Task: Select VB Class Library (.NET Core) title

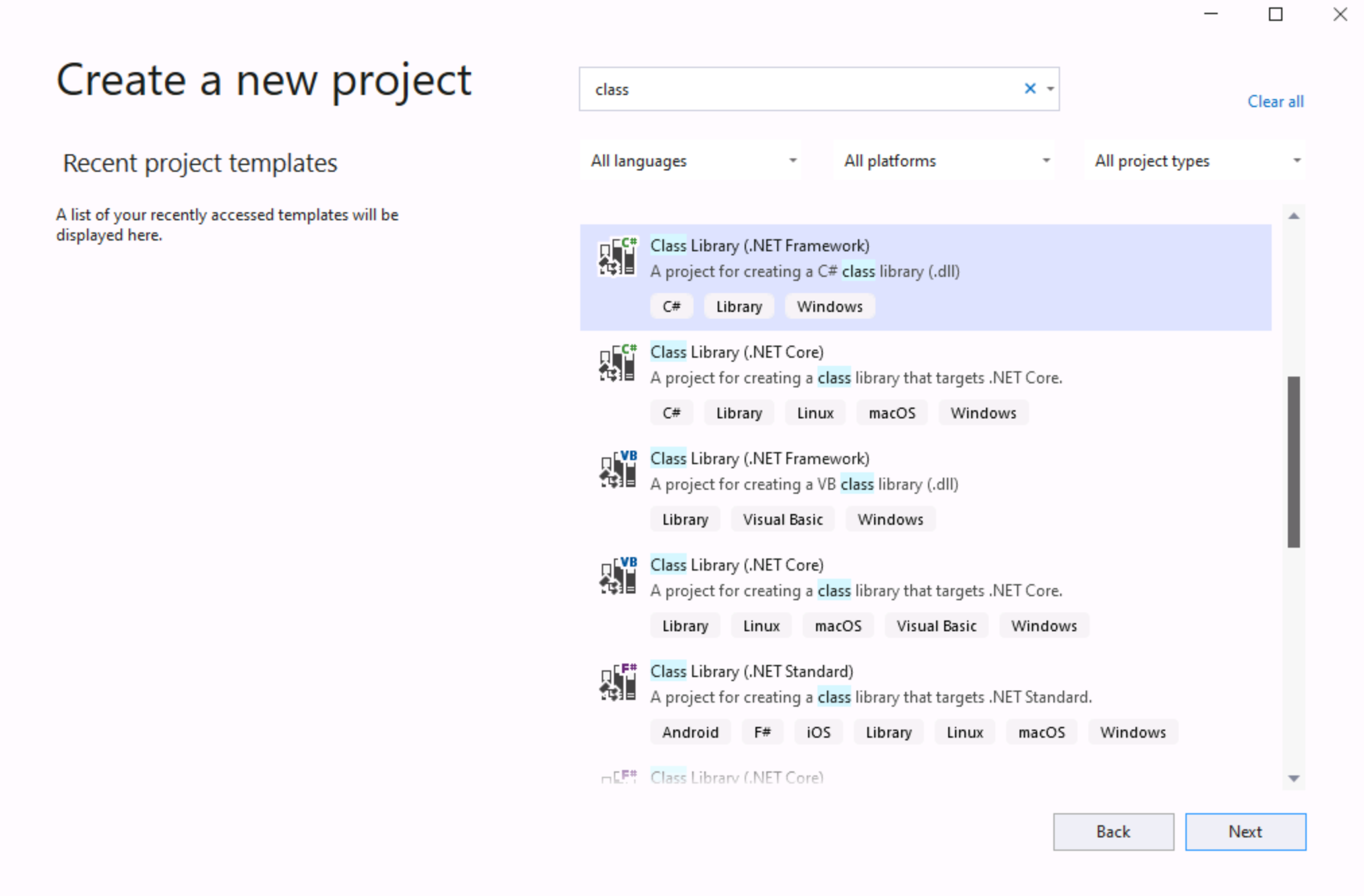Action: tap(737, 565)
